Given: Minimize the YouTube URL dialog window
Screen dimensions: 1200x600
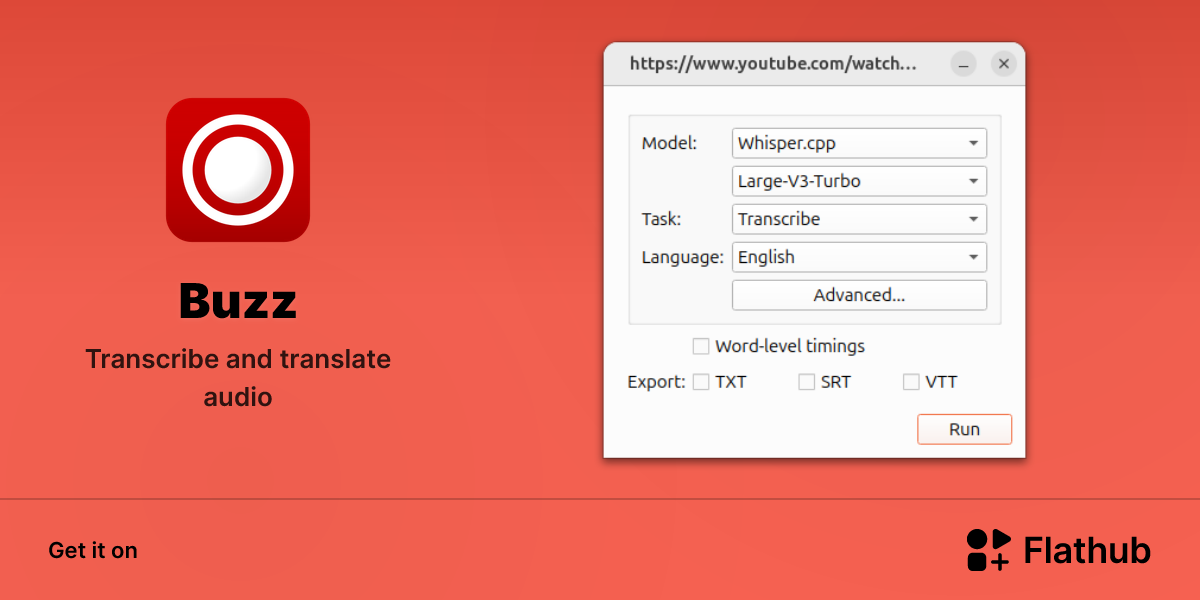Looking at the screenshot, I should (x=964, y=64).
